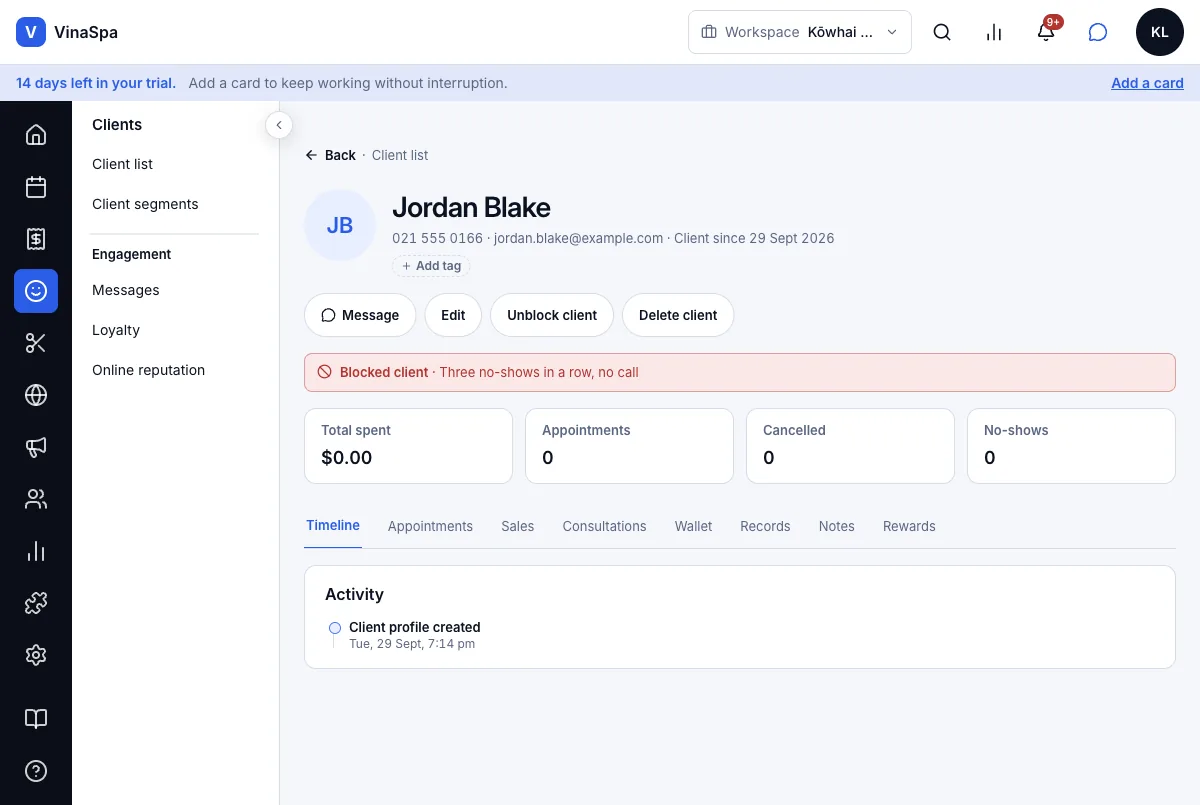Open the bar chart Reports sidebar icon
Screen dimensions: 1200x805
coord(36,551)
